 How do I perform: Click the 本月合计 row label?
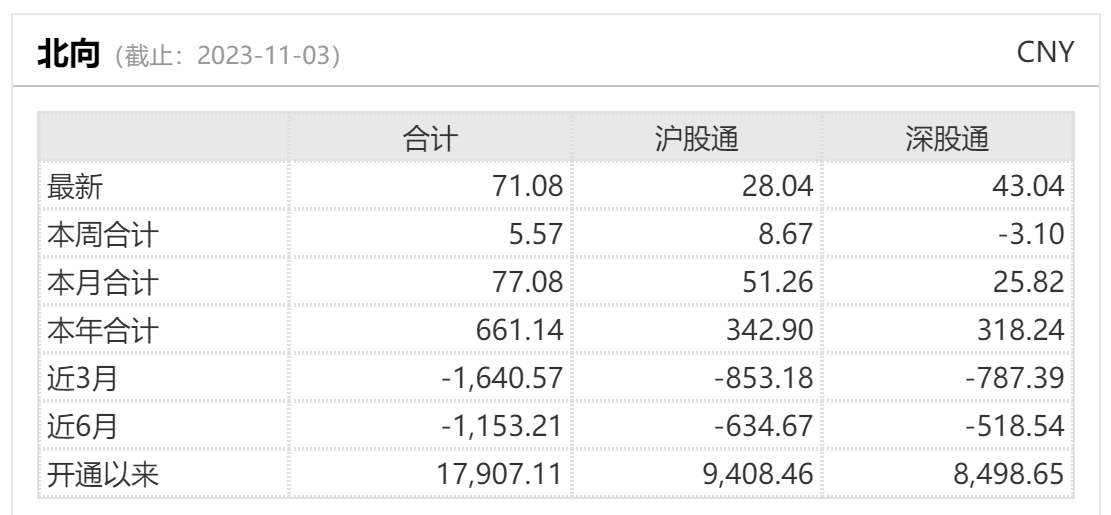[x=103, y=284]
